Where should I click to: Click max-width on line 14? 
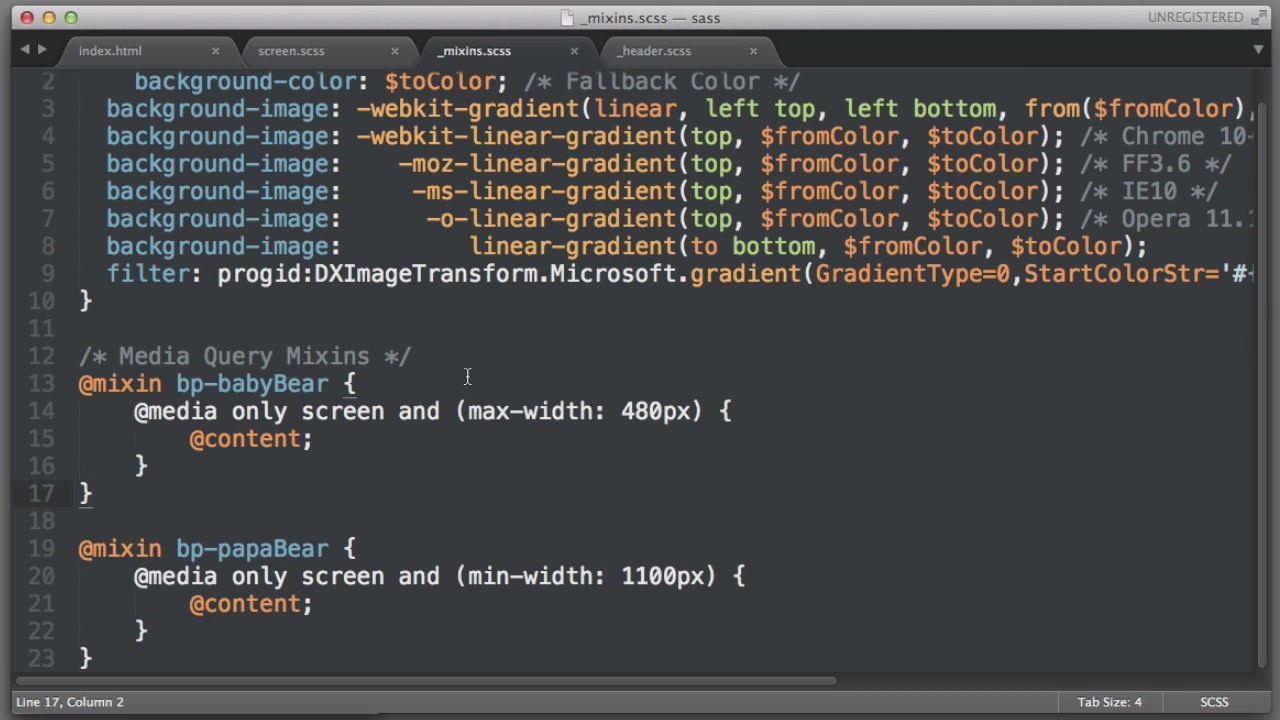point(530,412)
